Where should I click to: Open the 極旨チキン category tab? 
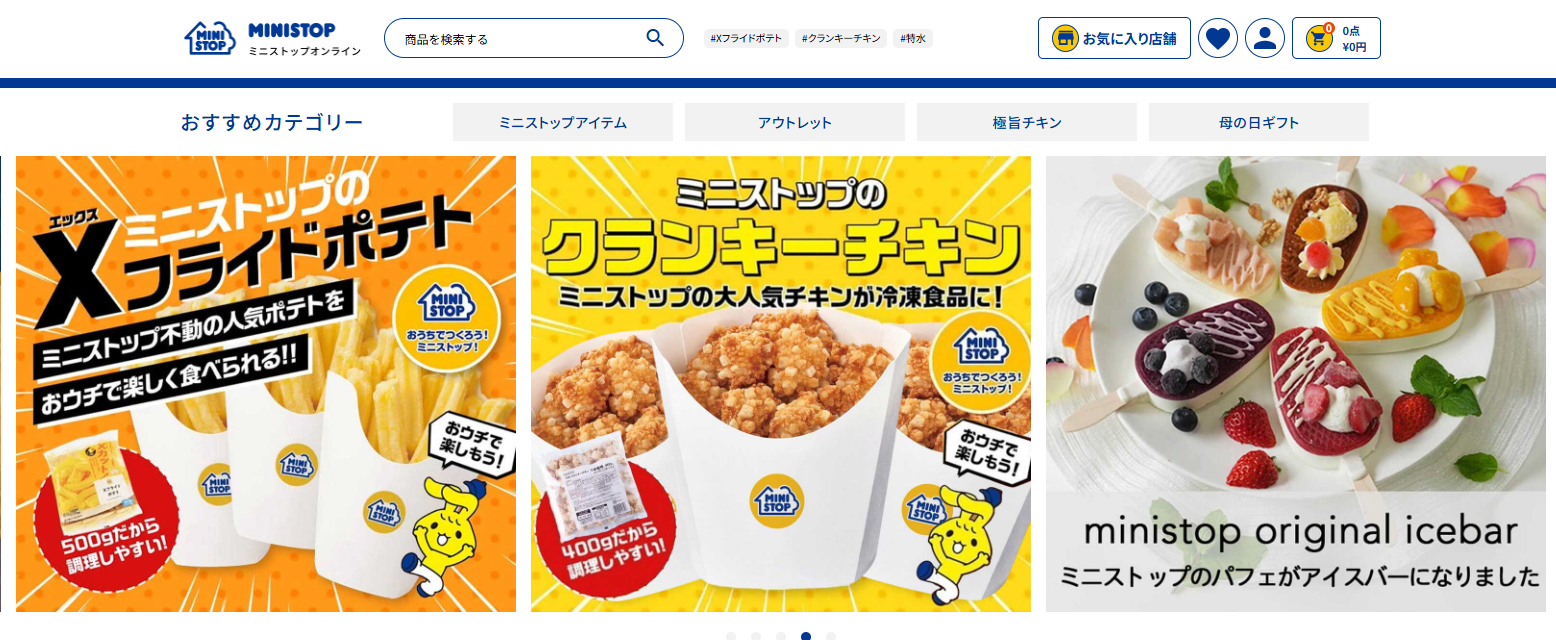tap(1027, 122)
